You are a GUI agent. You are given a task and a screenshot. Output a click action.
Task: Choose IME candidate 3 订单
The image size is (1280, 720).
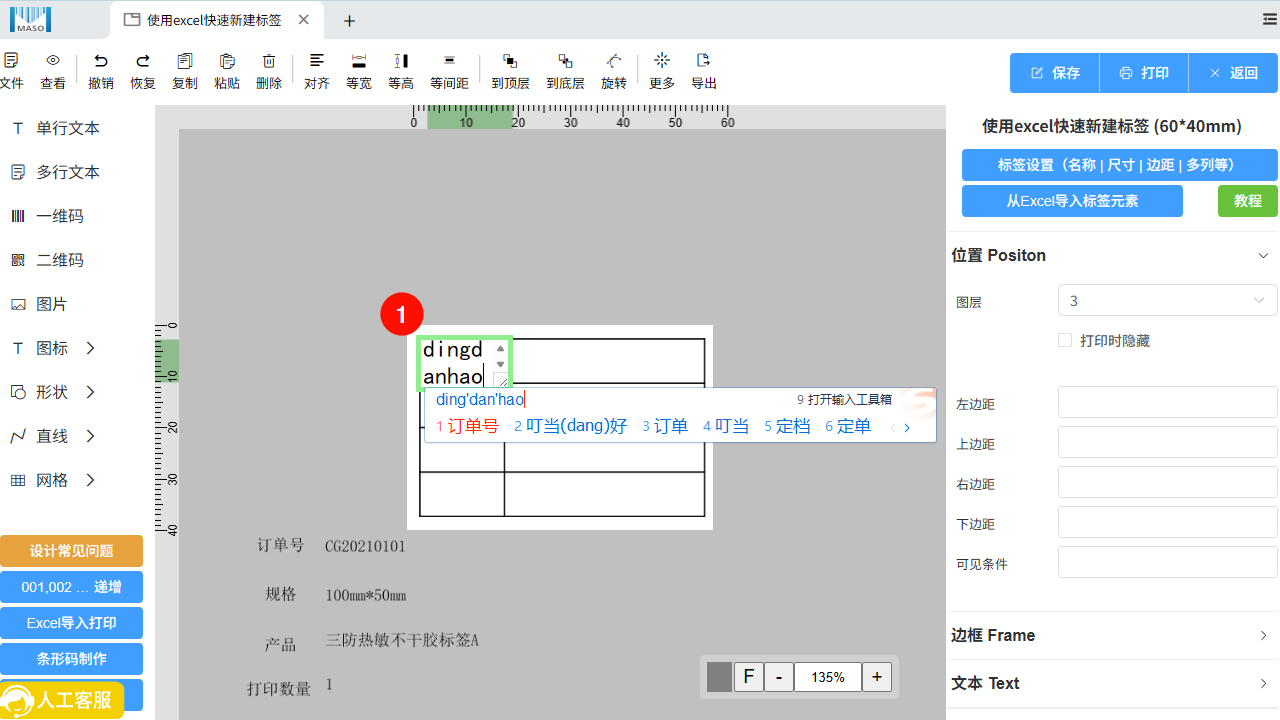click(x=665, y=426)
